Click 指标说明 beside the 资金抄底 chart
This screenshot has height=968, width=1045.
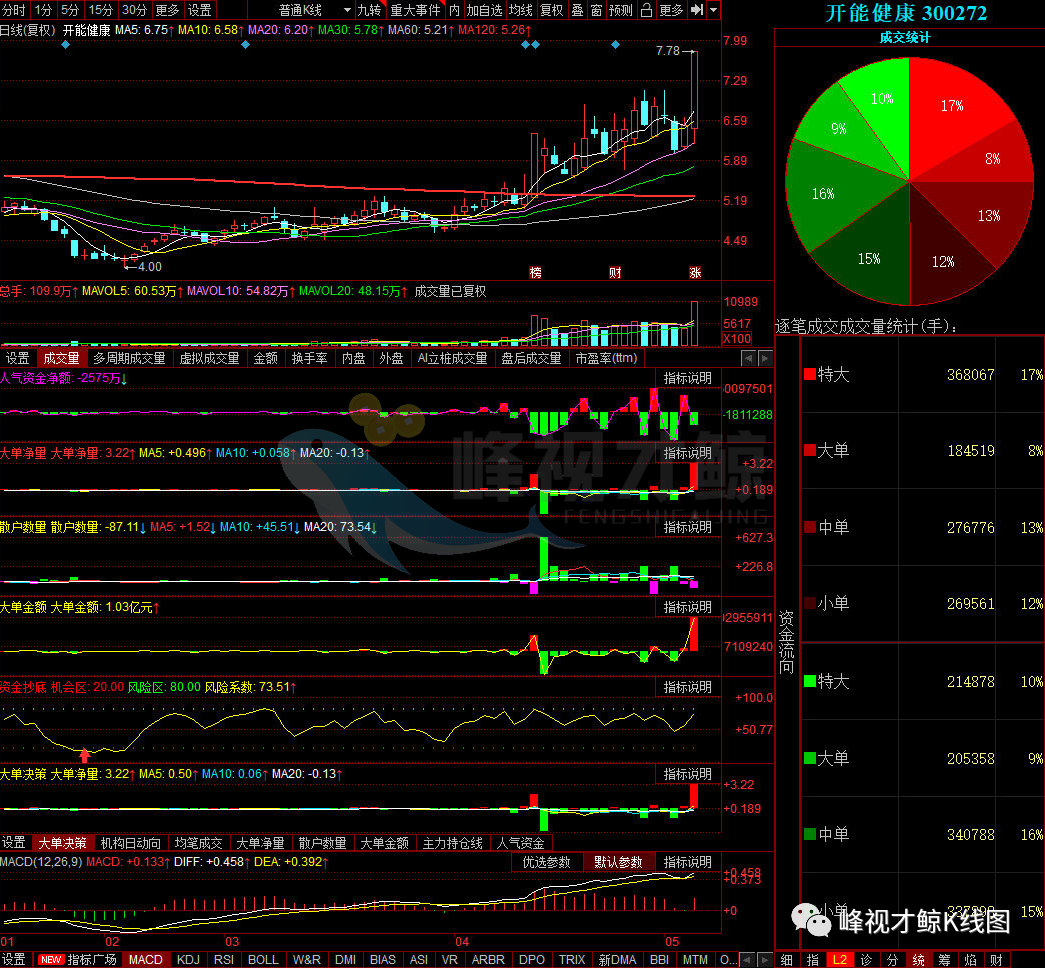point(687,687)
